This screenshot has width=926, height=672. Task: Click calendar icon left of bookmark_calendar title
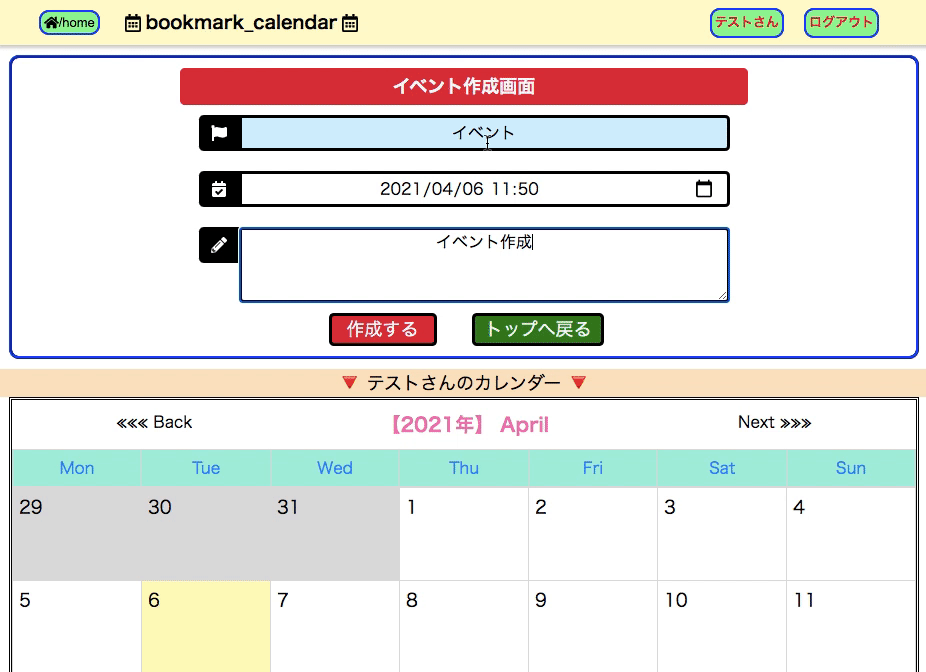(x=133, y=23)
